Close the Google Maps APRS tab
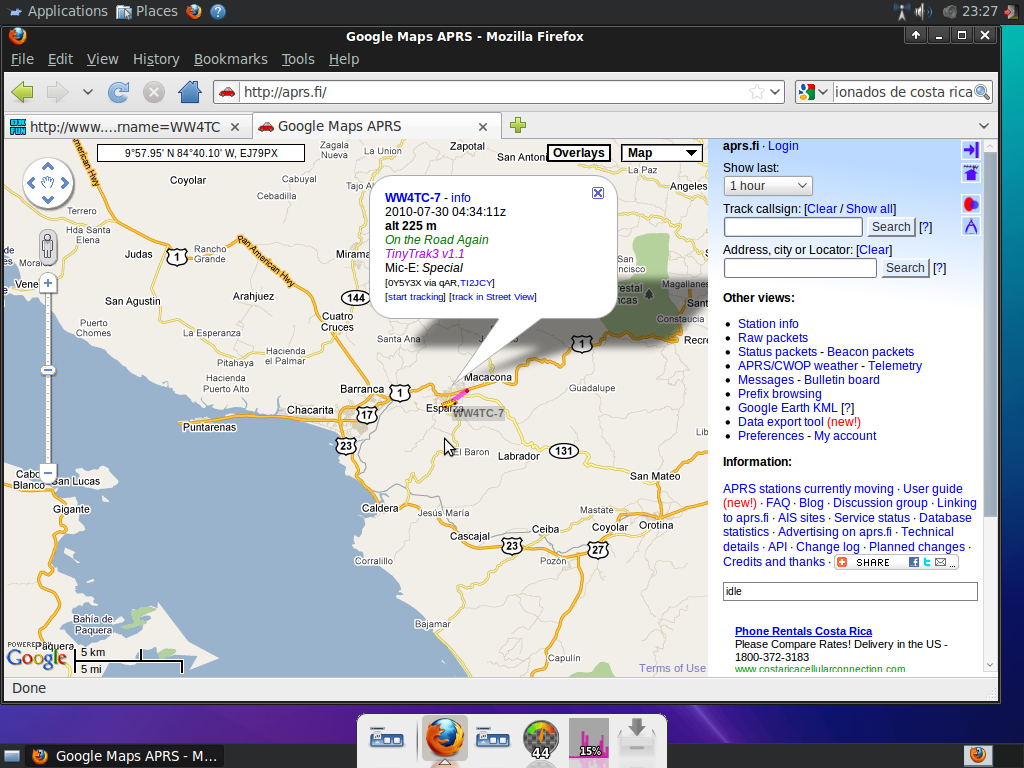 (483, 127)
